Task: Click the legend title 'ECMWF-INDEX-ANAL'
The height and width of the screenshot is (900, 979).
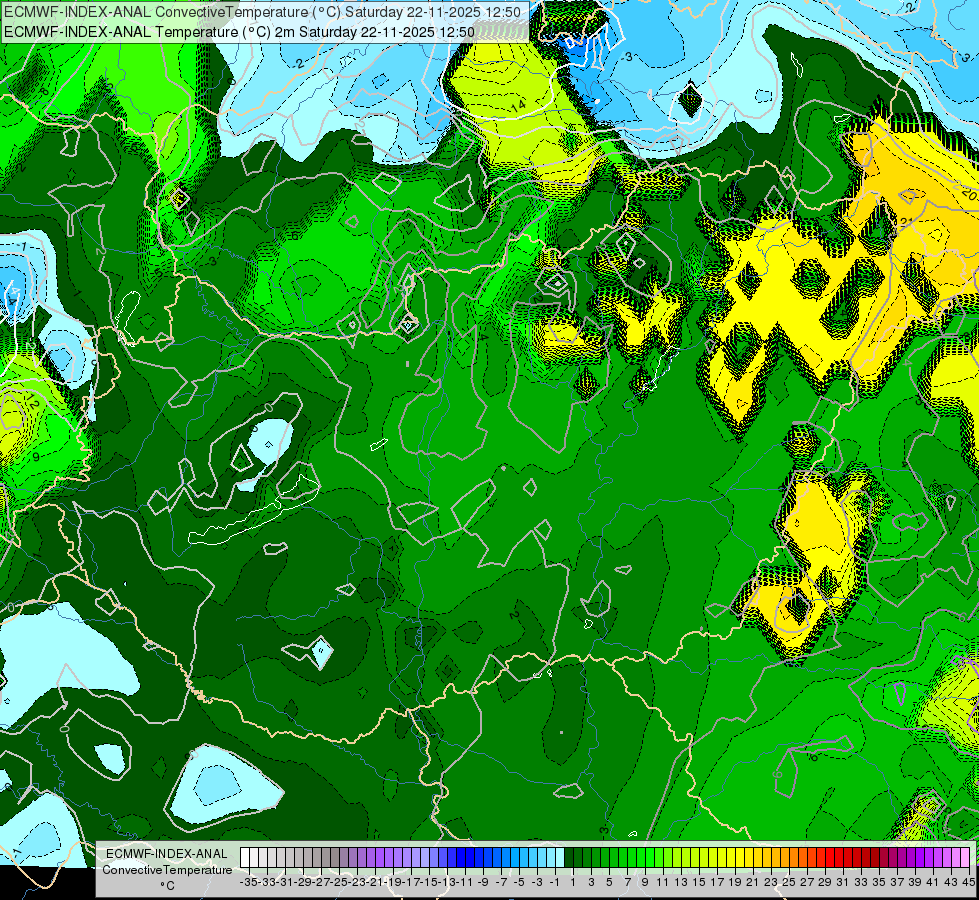Action: point(167,854)
